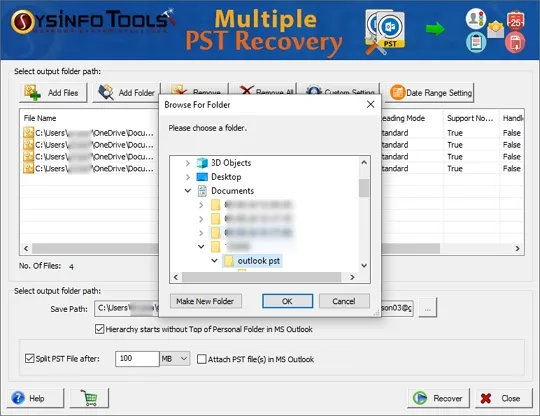Select the second file row icon
Viewport: 540px width, 416px height.
pos(28,145)
